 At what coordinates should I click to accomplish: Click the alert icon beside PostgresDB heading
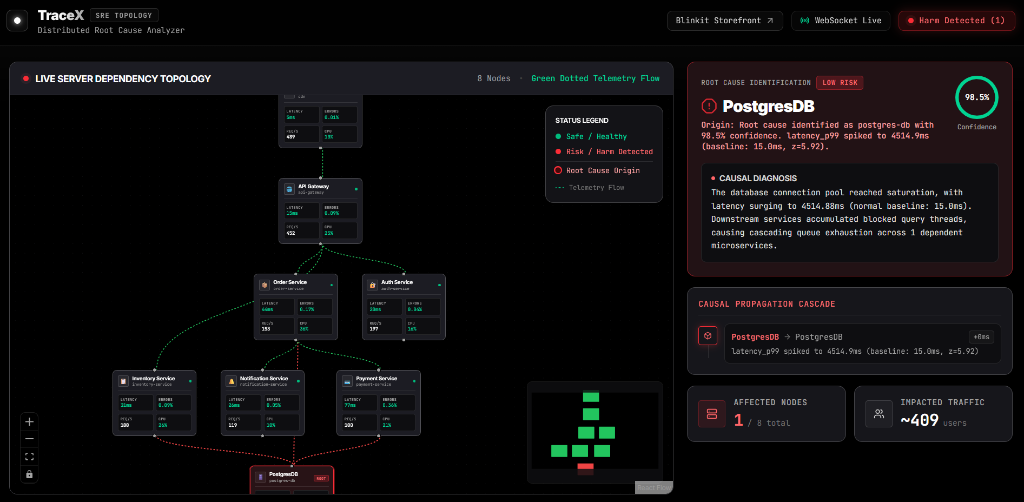tap(709, 106)
